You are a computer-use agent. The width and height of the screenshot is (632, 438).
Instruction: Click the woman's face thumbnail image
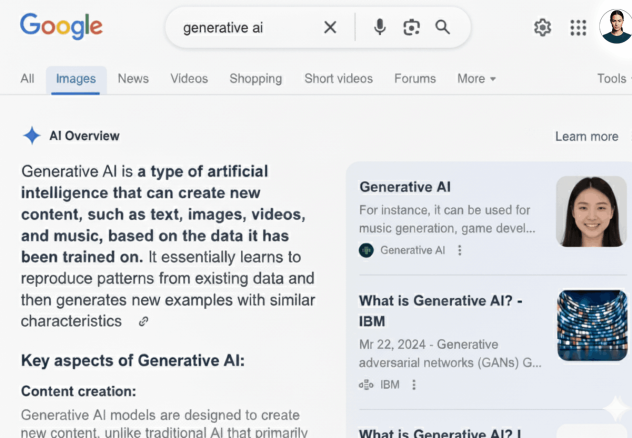click(591, 212)
